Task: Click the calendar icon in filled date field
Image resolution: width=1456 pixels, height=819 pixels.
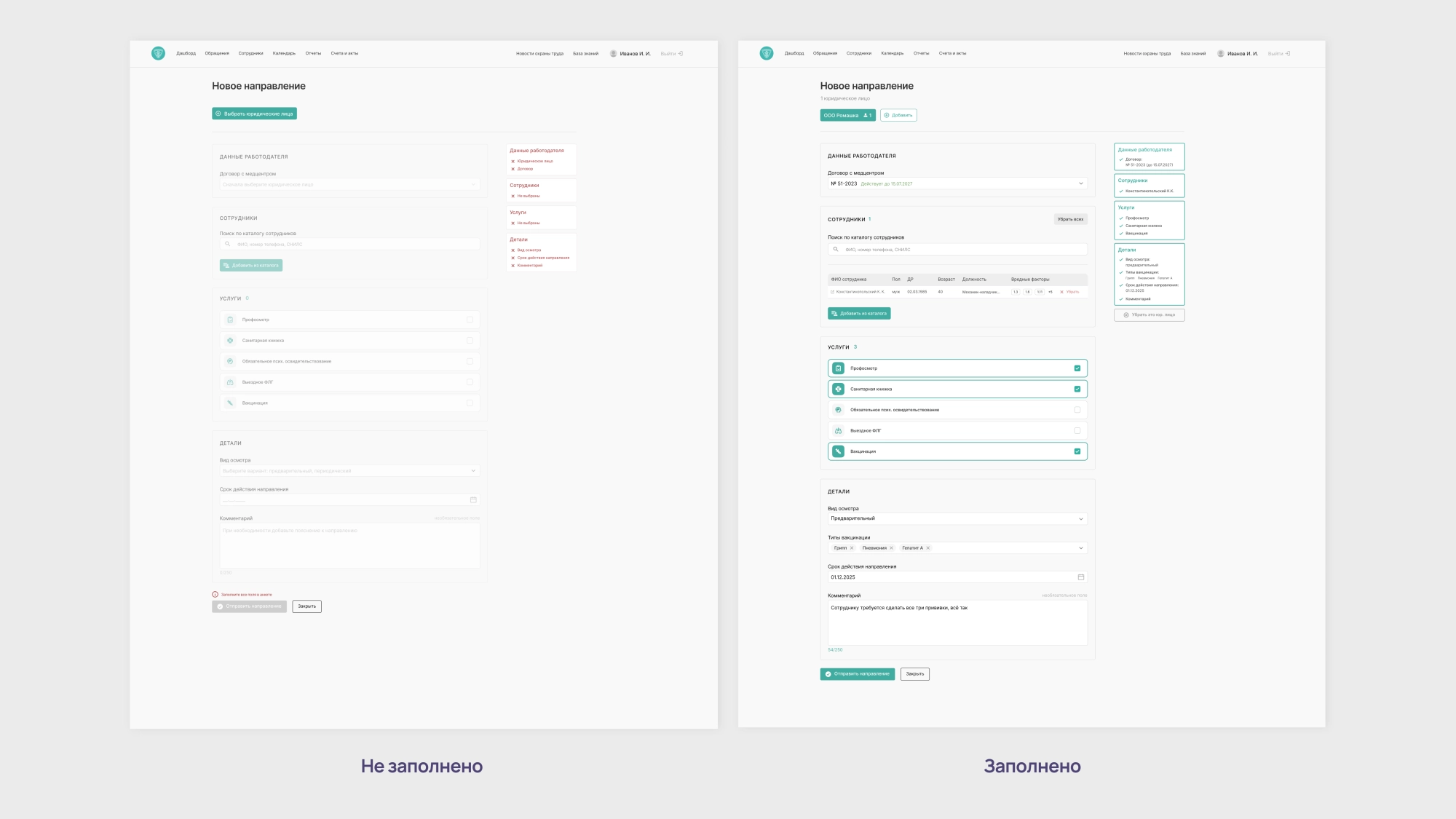Action: point(1080,577)
